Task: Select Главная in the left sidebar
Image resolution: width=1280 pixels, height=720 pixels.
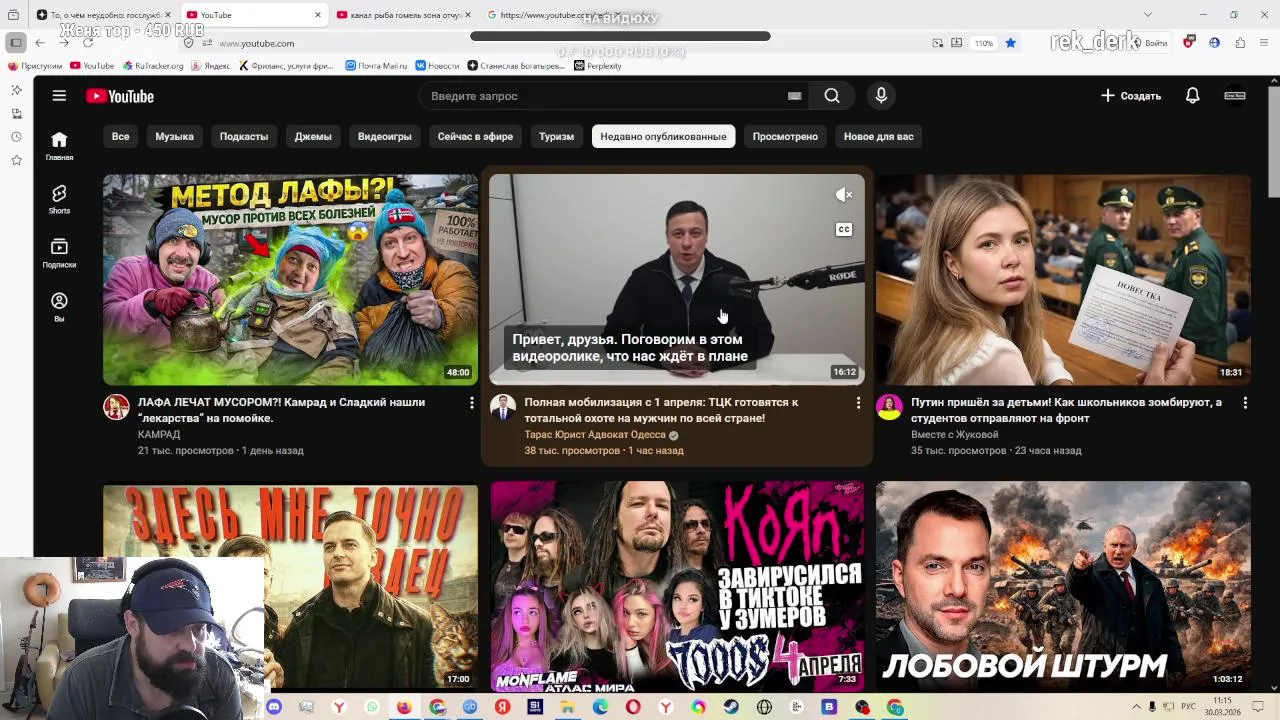Action: tap(59, 145)
